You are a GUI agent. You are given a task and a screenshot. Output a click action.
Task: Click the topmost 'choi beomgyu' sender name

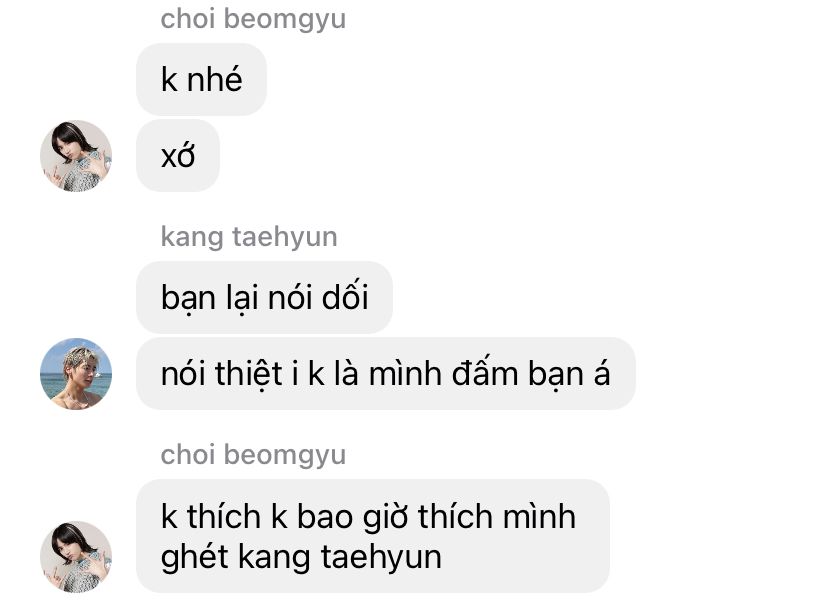(253, 19)
